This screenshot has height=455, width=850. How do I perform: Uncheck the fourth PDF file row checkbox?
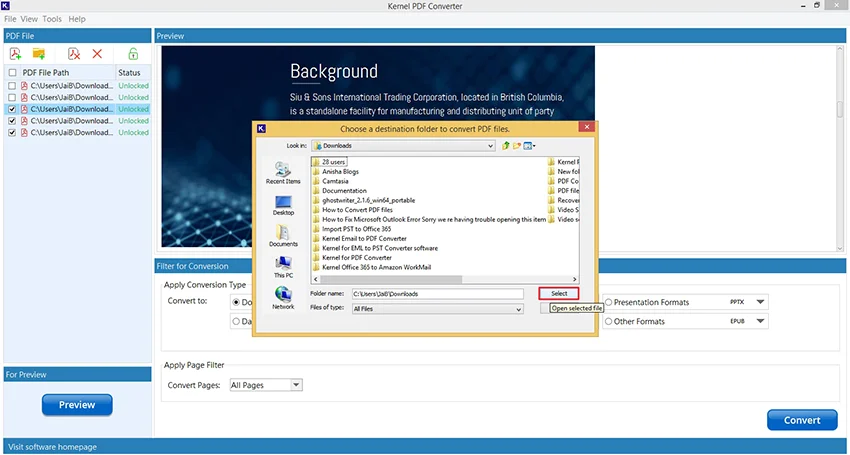pos(12,121)
